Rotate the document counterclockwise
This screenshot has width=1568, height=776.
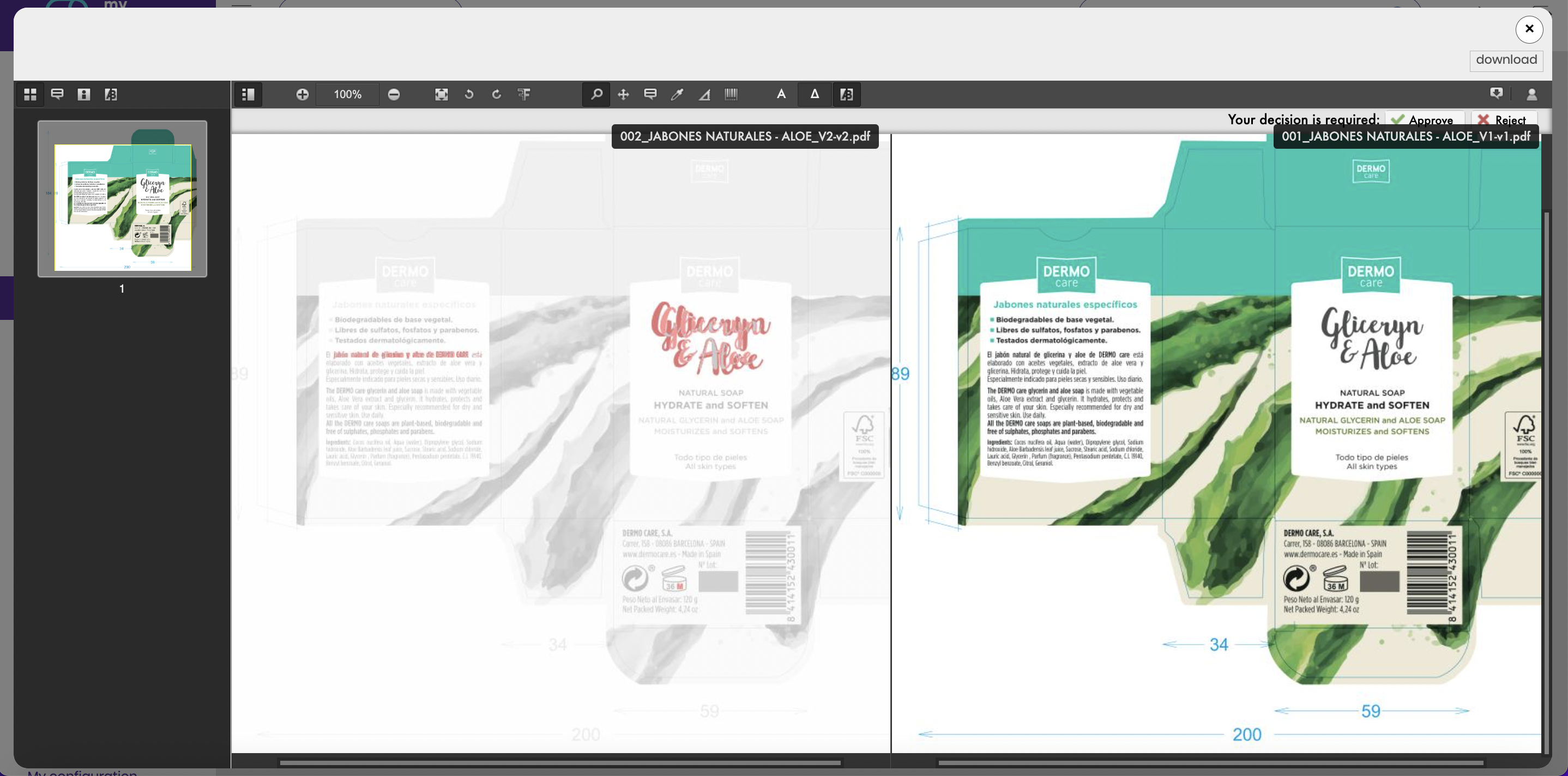coord(469,94)
